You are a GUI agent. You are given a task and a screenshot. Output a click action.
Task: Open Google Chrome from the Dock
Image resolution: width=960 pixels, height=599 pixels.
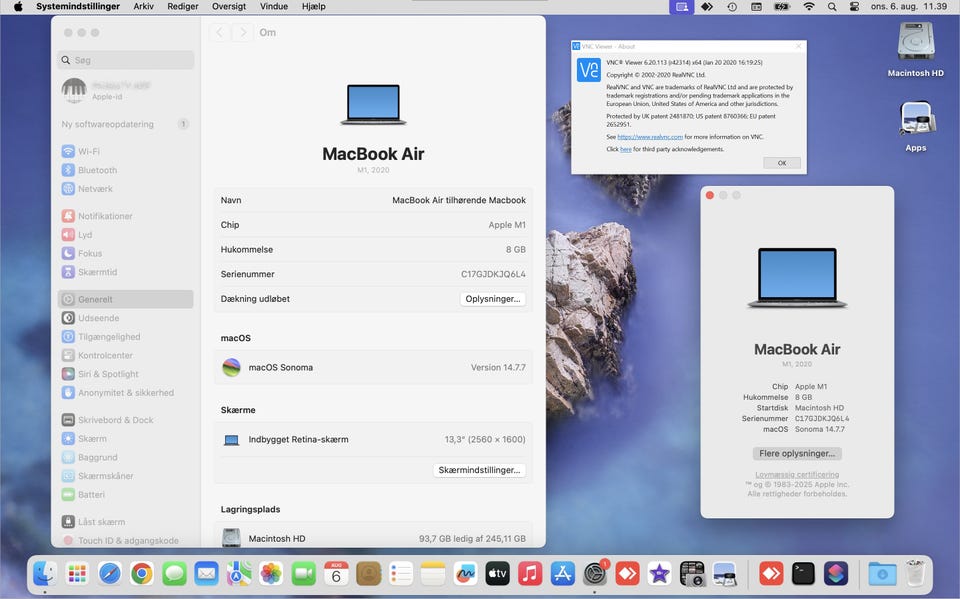(x=142, y=573)
